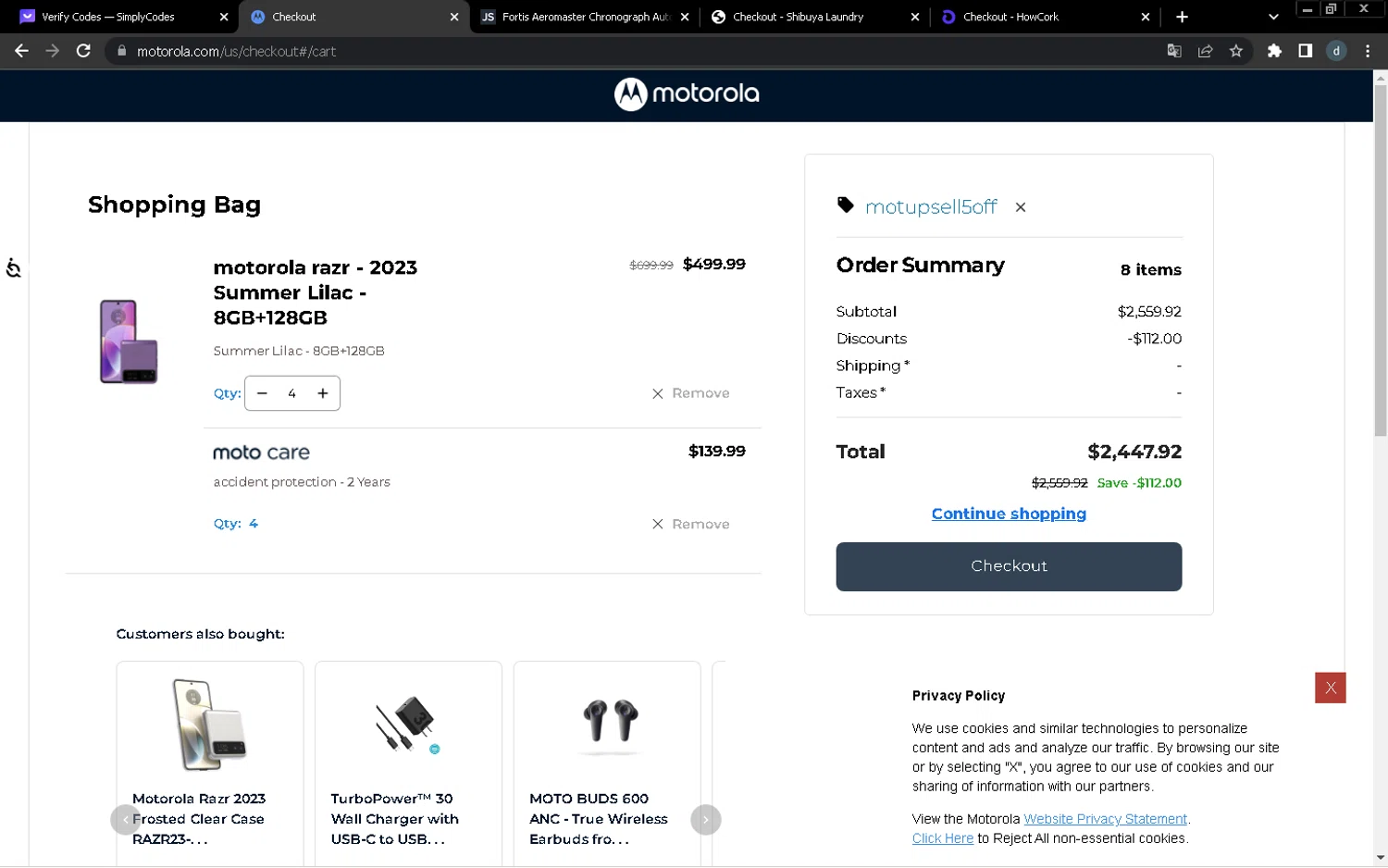This screenshot has width=1388, height=868.
Task: Switch to Checkout - HowCork tab
Action: [1010, 17]
